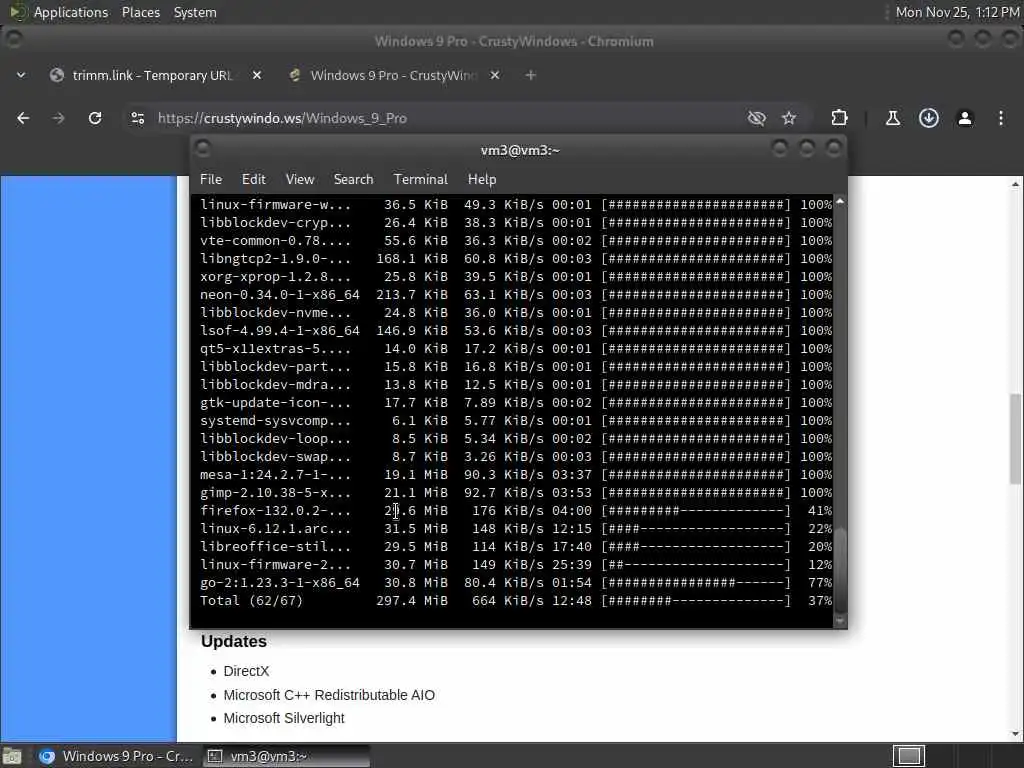Click the neon-0.34.0-1-x86_64 line

click(x=516, y=295)
